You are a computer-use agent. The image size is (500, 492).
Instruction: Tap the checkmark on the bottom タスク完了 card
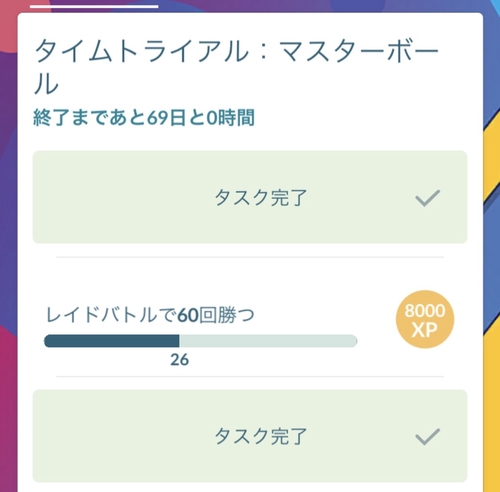click(428, 436)
